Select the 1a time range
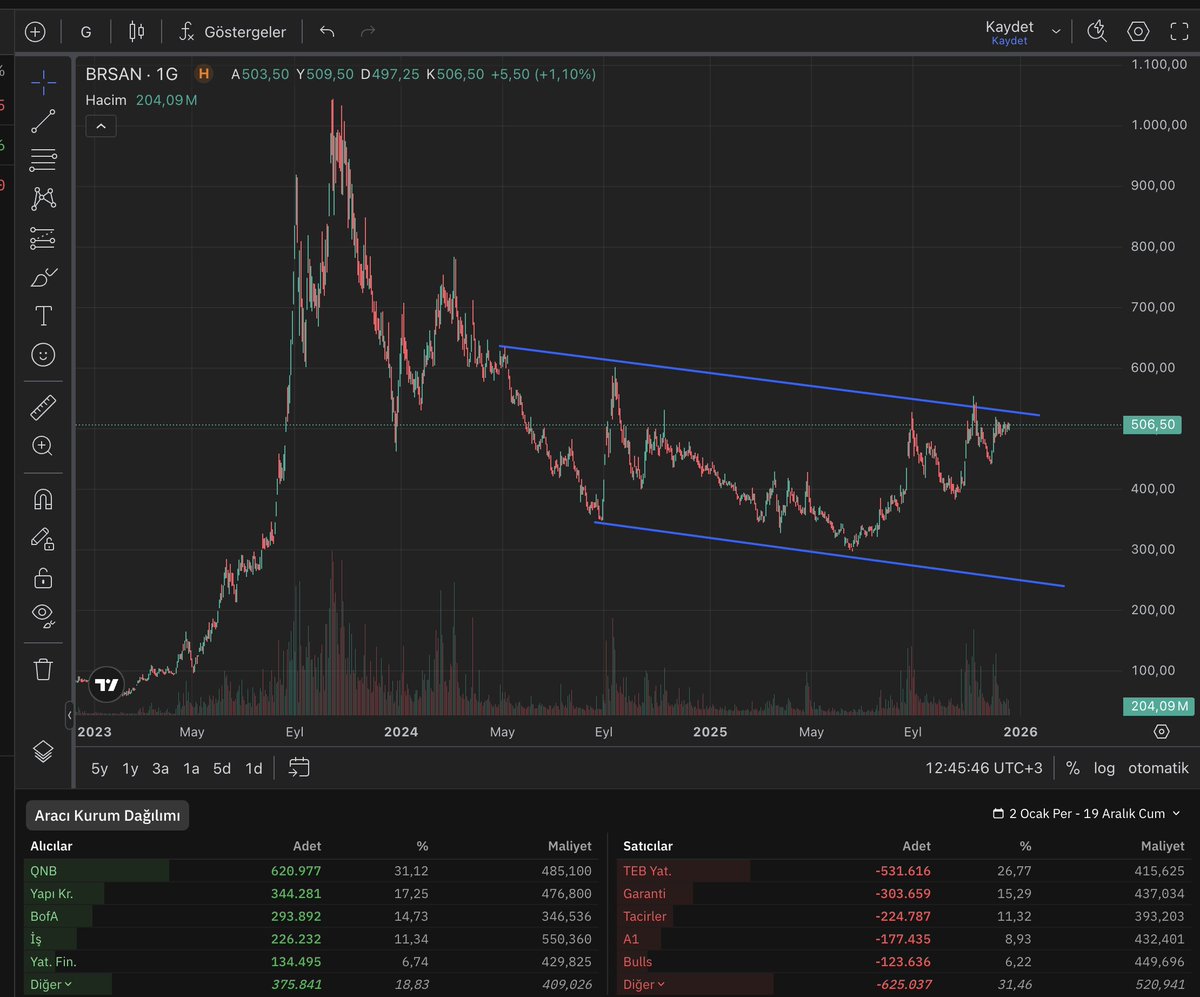 (191, 768)
